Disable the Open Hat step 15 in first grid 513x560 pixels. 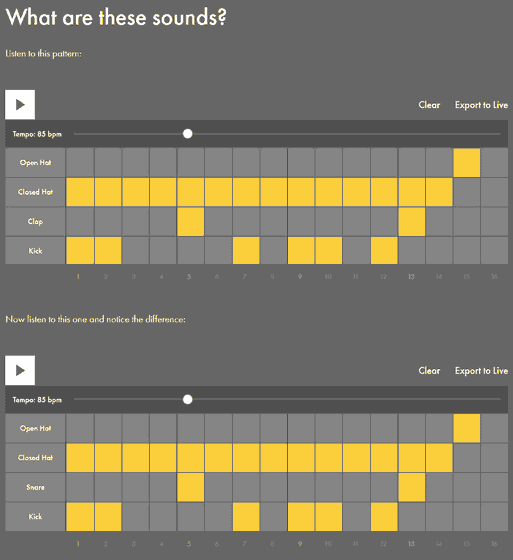coord(467,162)
